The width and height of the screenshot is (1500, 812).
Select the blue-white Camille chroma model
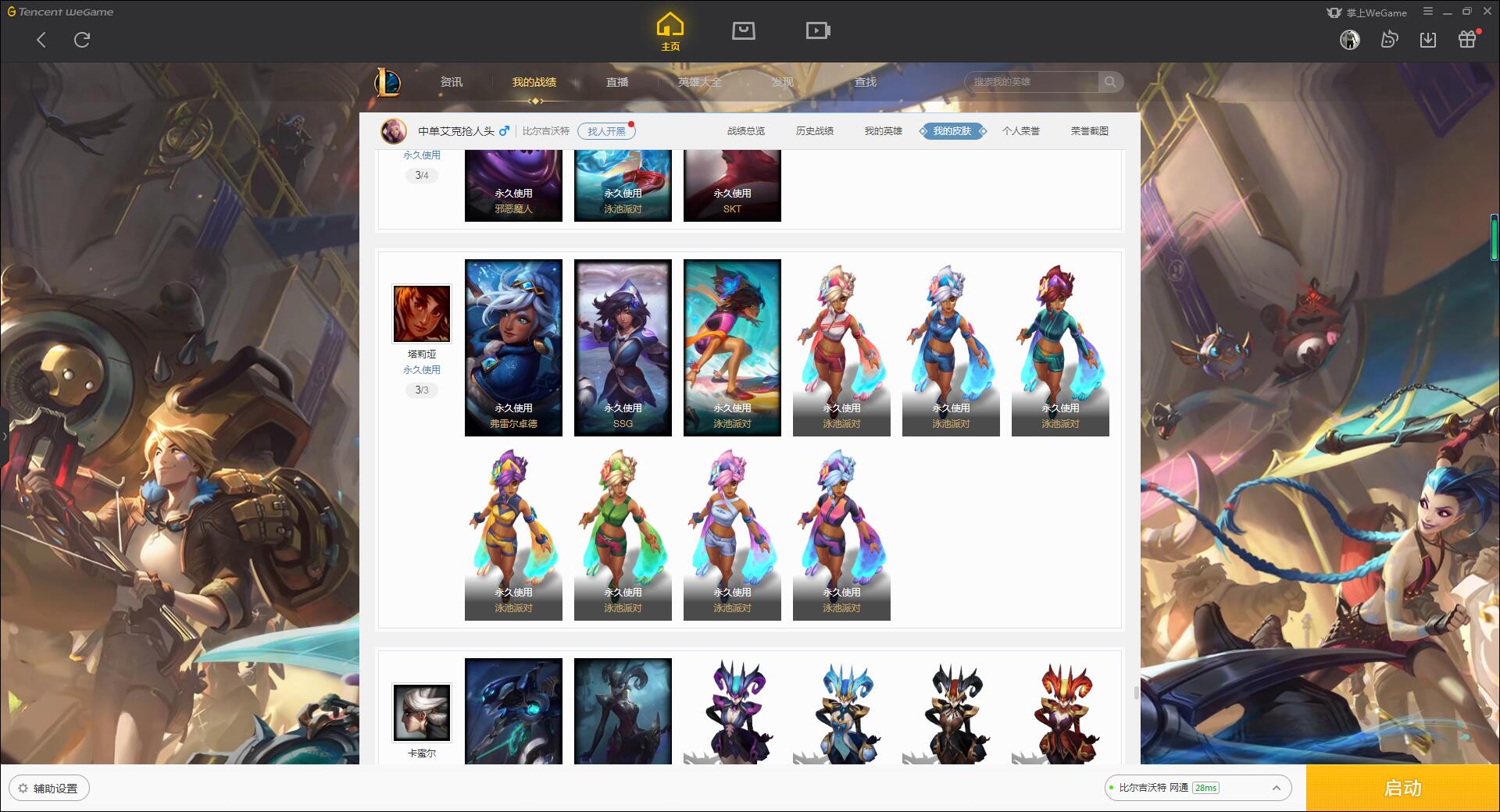click(841, 711)
